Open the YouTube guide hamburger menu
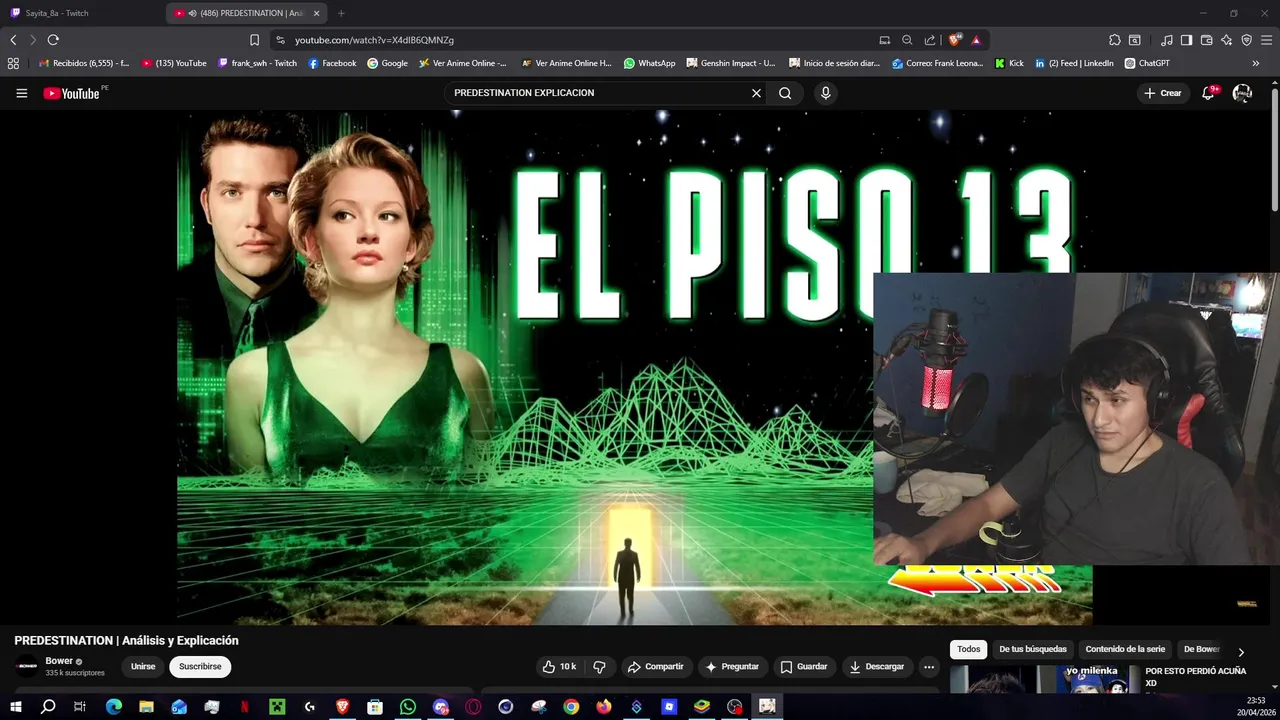 tap(21, 93)
